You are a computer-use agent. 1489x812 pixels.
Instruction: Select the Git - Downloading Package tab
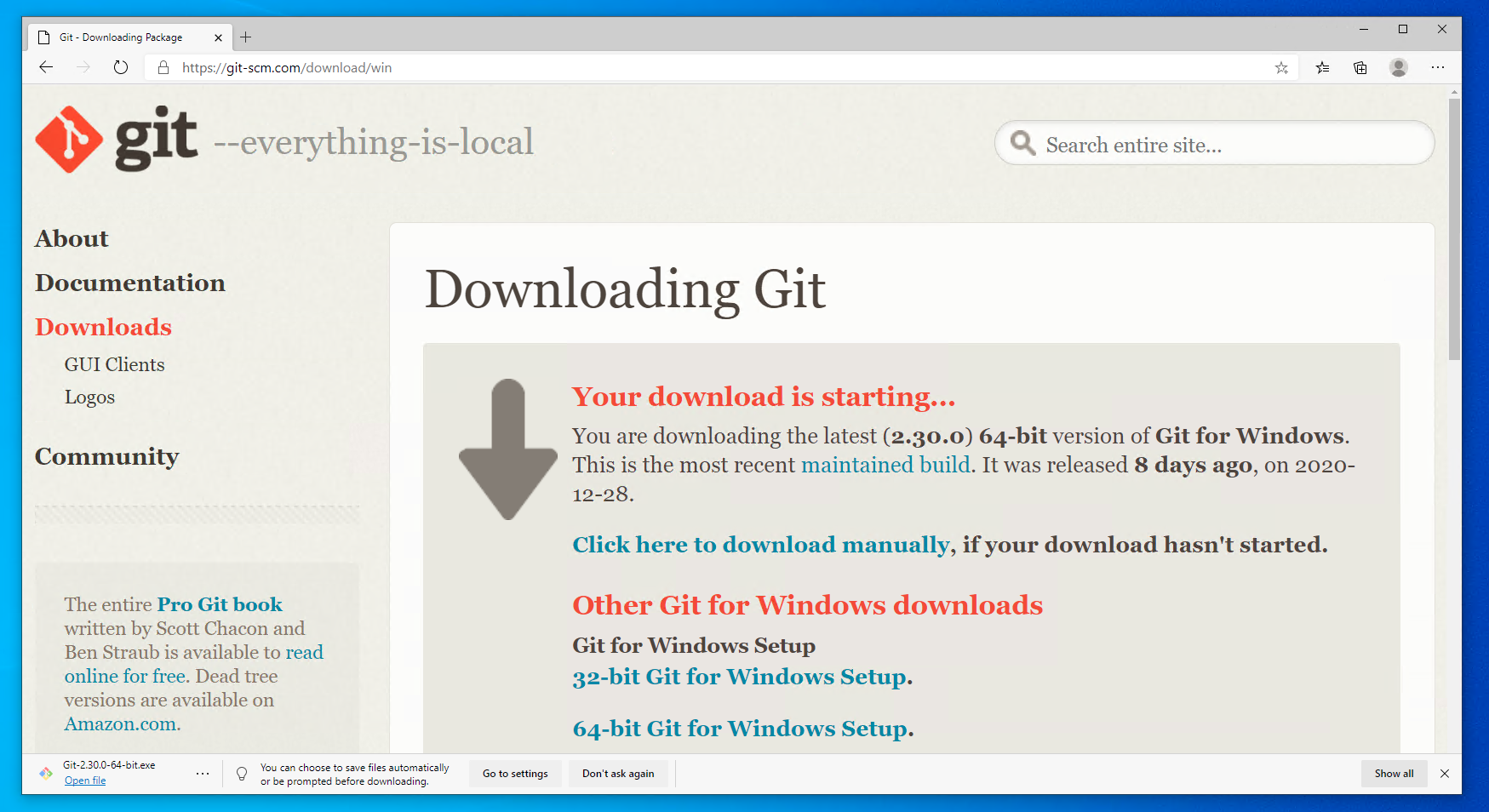129,37
